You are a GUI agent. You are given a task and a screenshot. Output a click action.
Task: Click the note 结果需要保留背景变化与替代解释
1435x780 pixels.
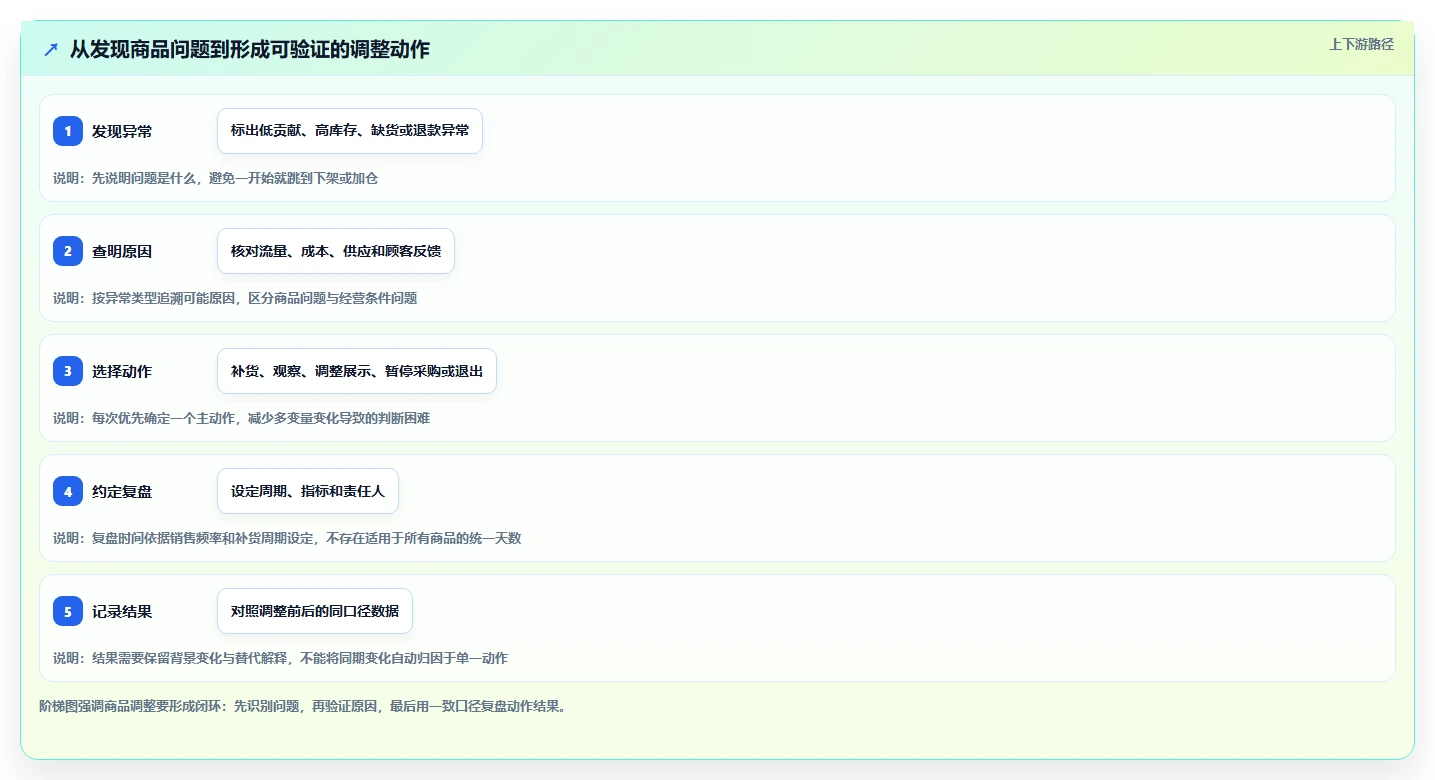190,658
